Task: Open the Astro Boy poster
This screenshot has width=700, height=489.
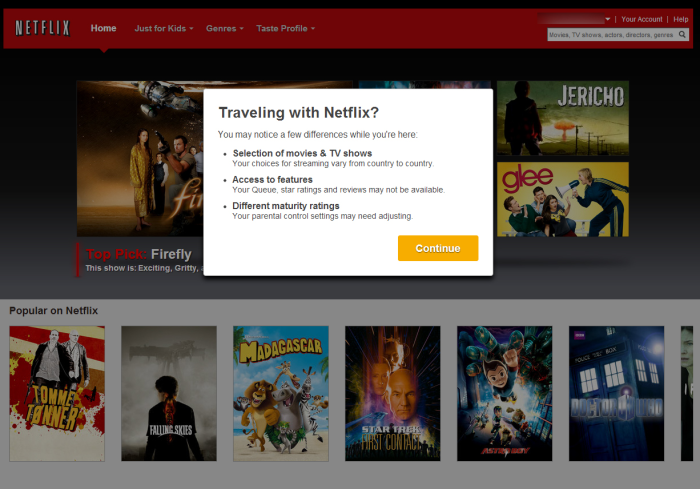Action: pos(504,393)
